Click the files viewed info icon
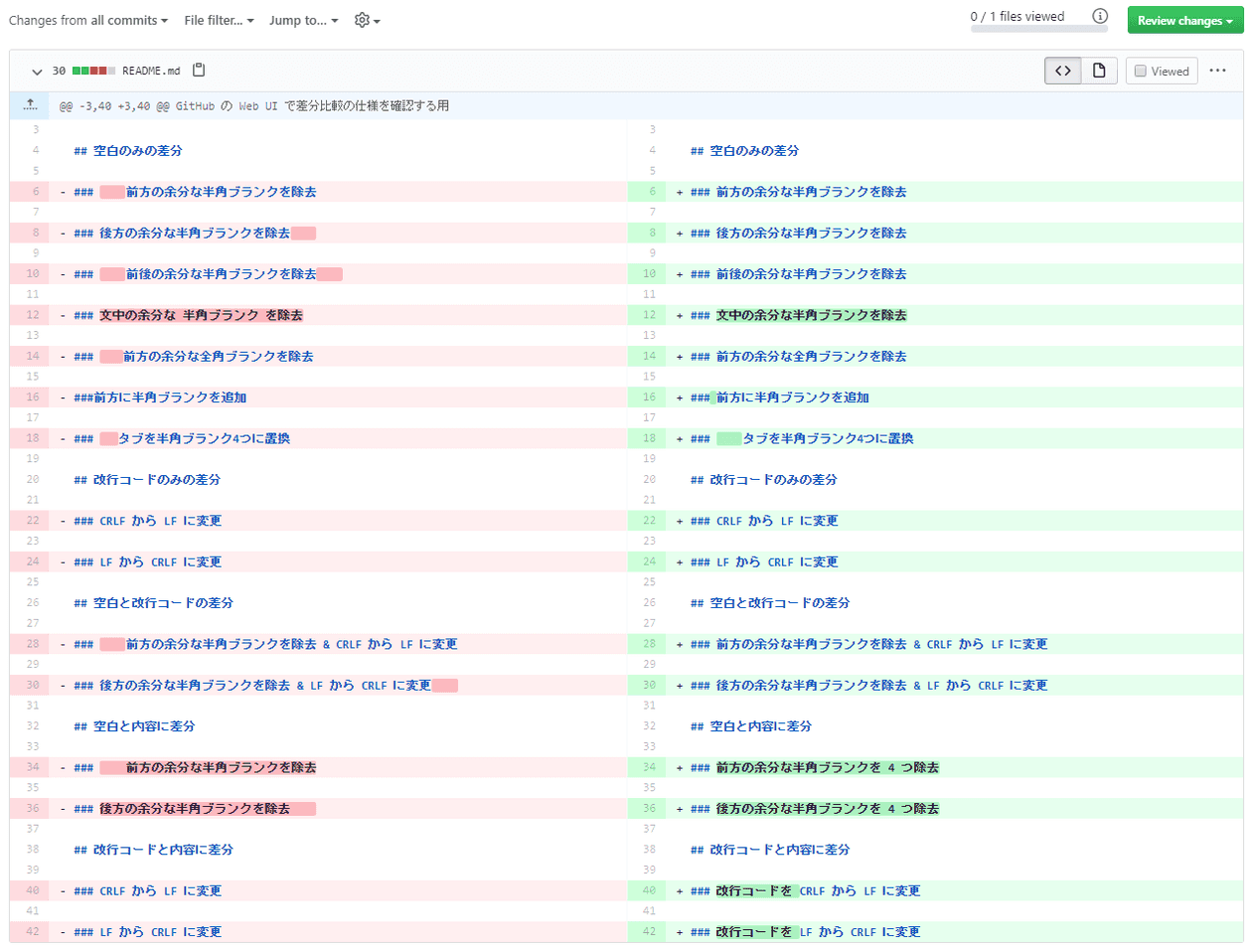Viewport: 1252px width, 952px height. coord(1100,17)
